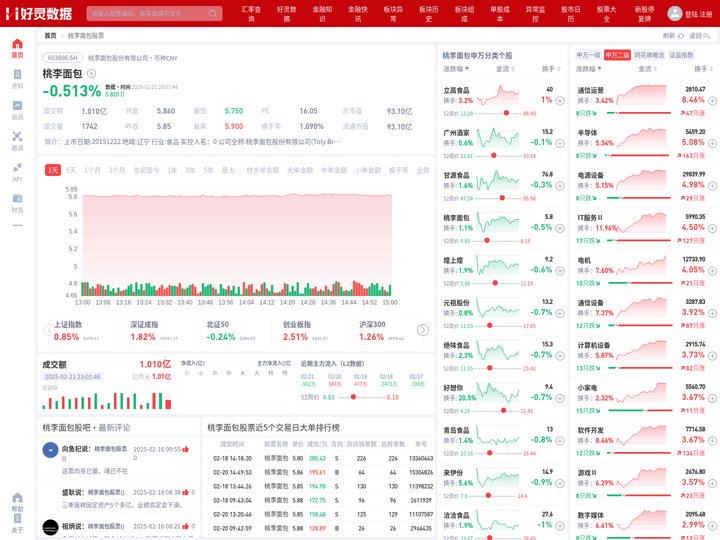Open the 新股停复牌 menu item

click(644, 14)
